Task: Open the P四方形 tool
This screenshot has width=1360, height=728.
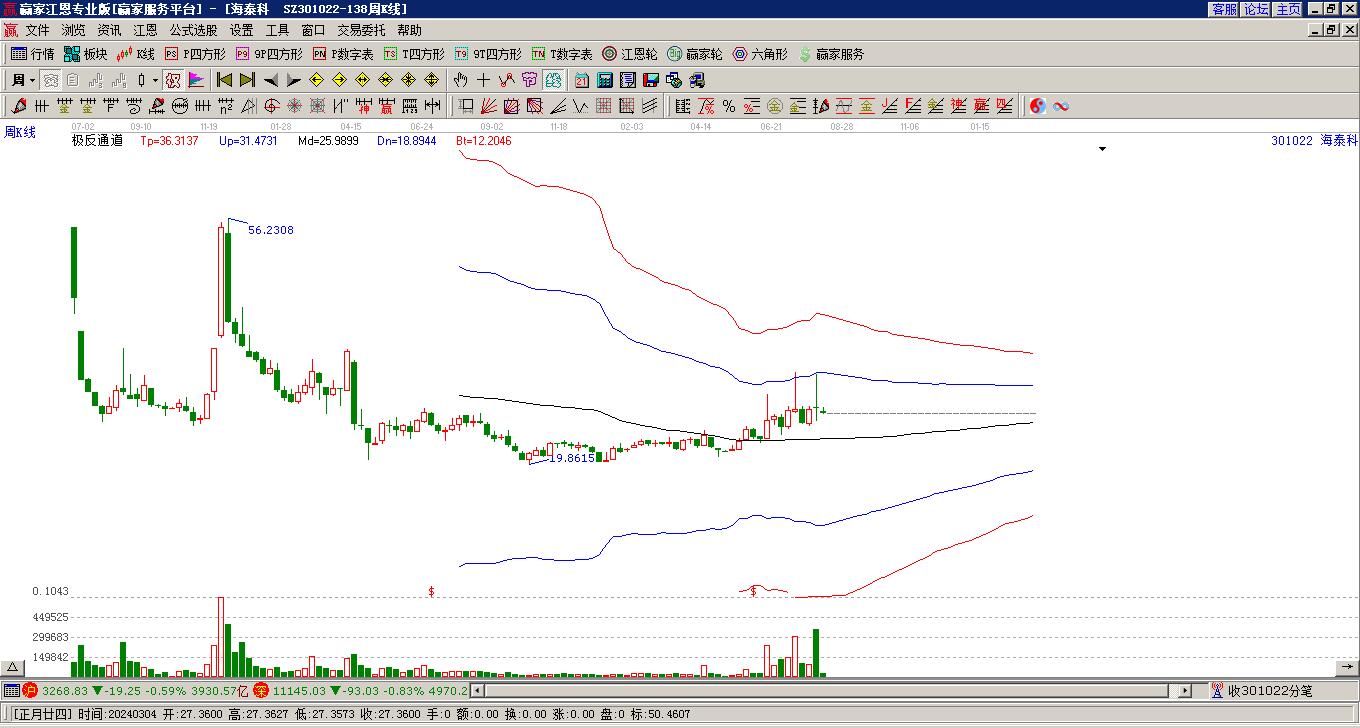Action: point(195,54)
